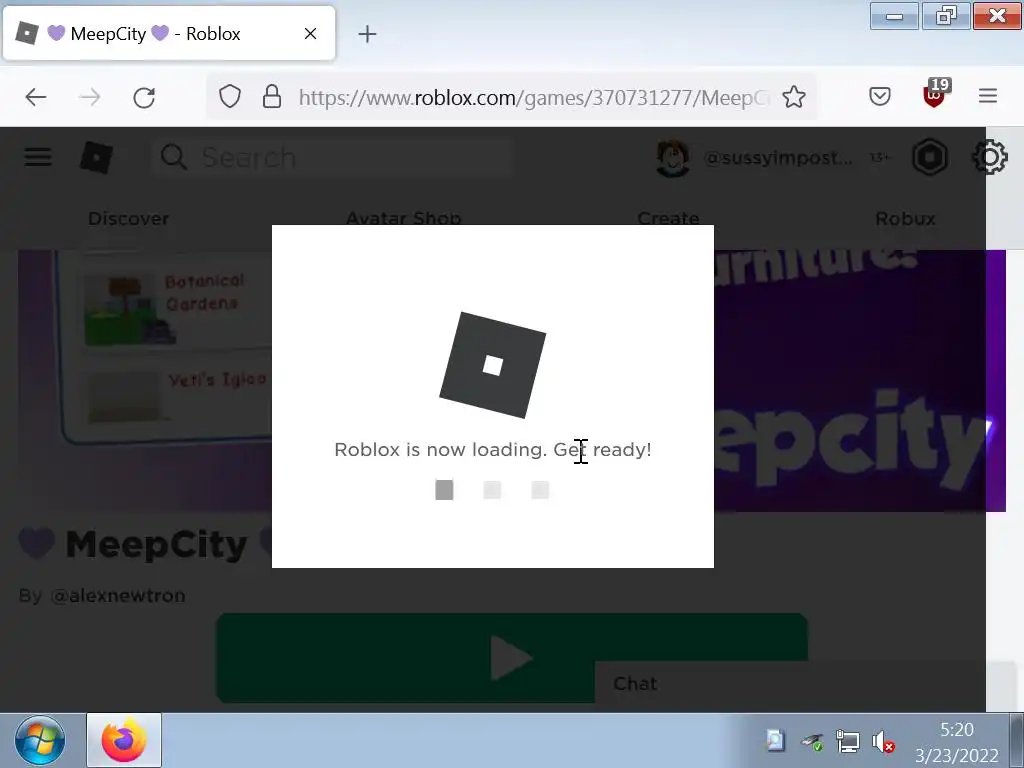Open the @sussyimpost... profile link
Viewport: 1024px width, 768px height.
(778, 158)
